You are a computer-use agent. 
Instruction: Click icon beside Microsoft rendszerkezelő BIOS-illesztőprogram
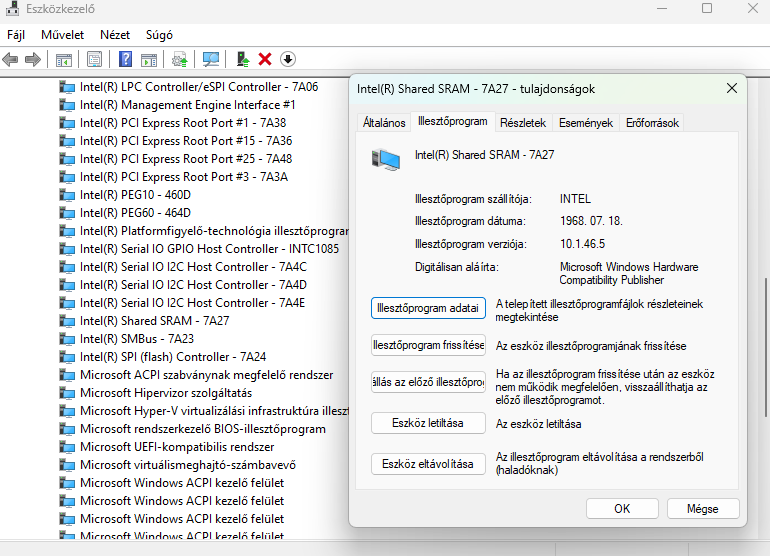[x=67, y=429]
